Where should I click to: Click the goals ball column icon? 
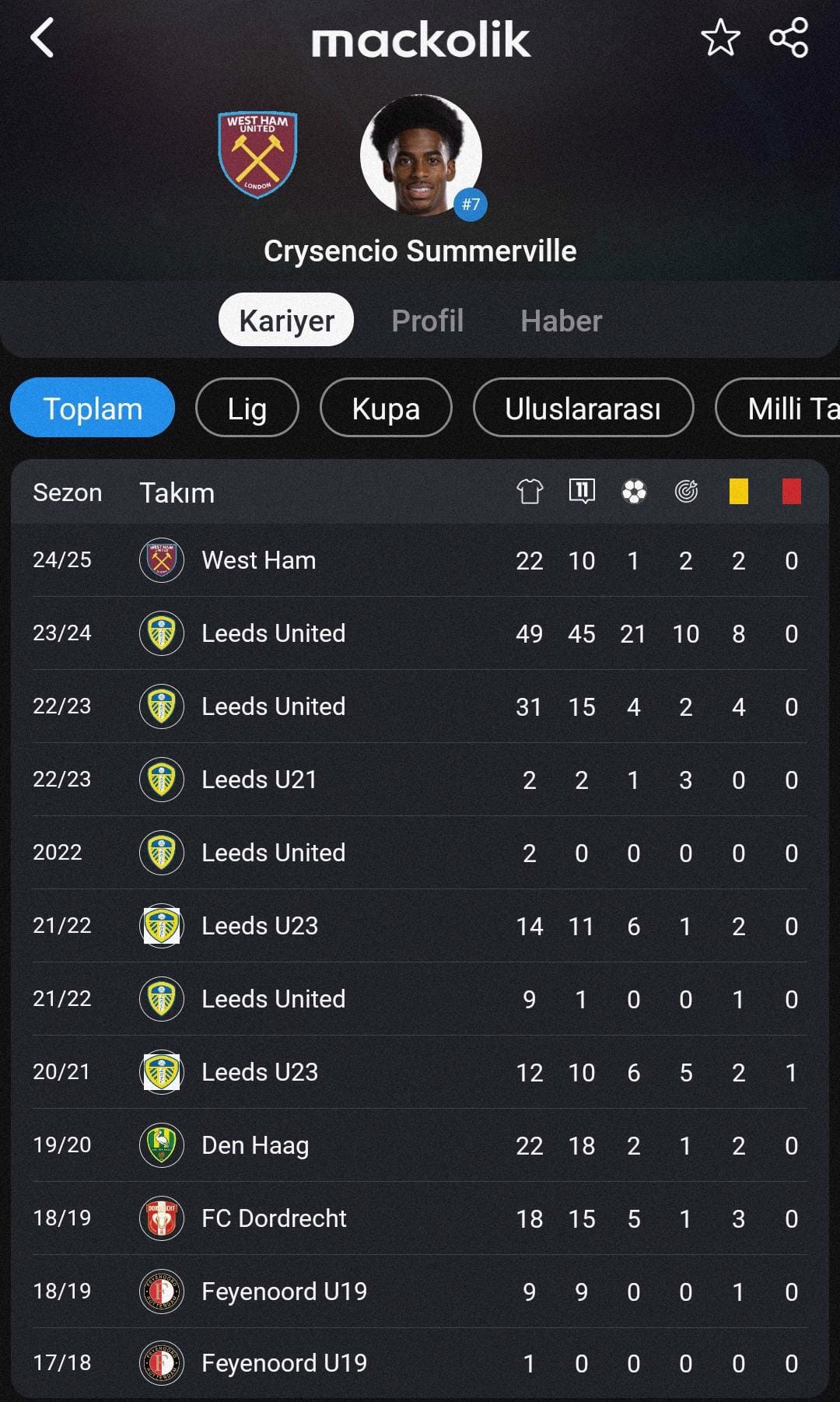(x=634, y=492)
